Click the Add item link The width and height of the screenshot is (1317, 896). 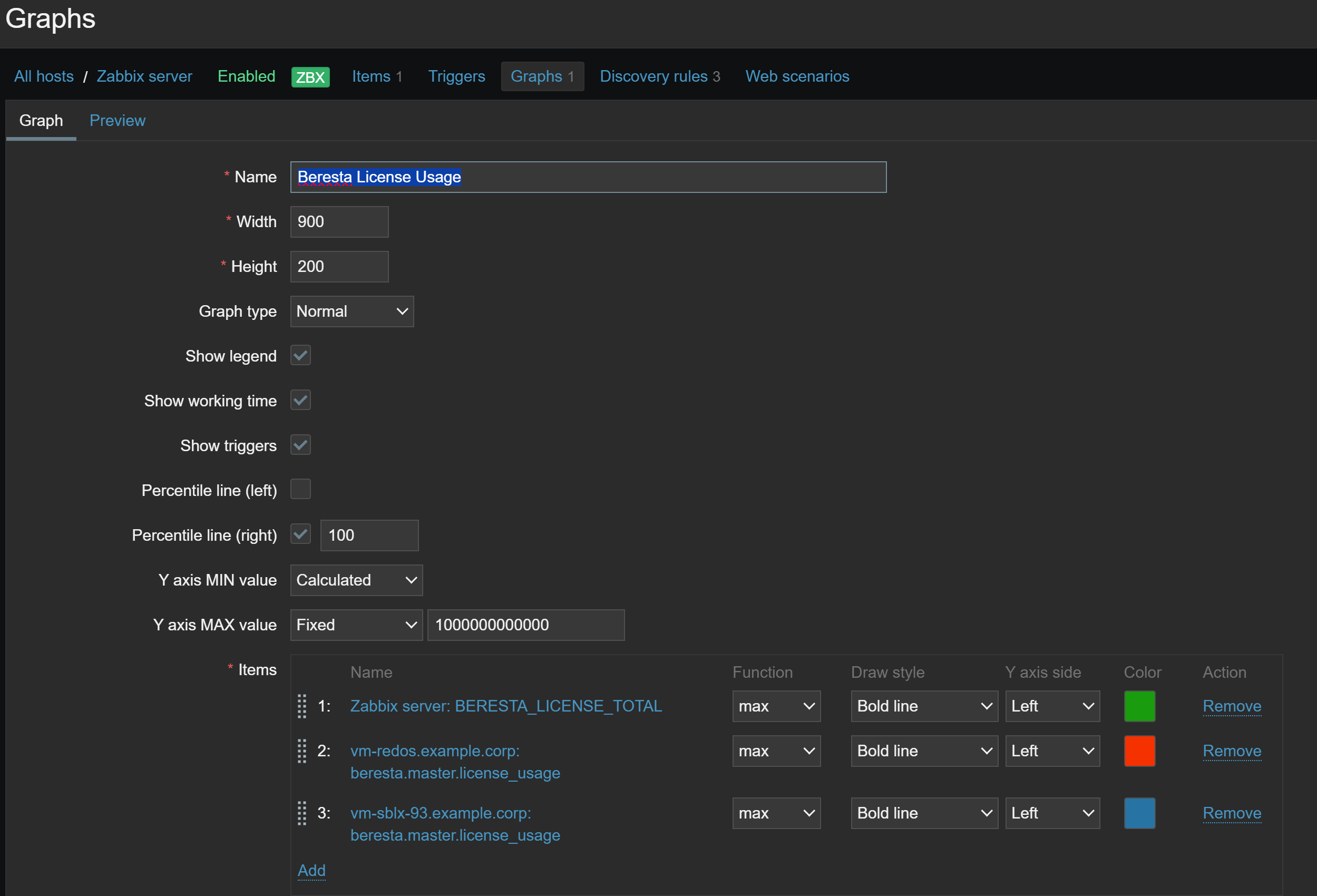coord(311,870)
